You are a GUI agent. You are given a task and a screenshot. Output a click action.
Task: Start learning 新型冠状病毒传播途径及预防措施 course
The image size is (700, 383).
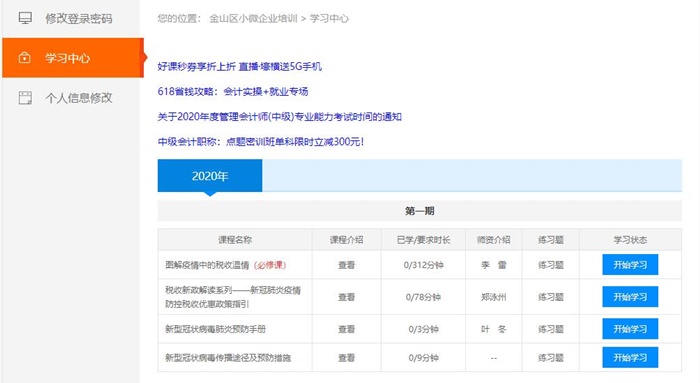630,358
